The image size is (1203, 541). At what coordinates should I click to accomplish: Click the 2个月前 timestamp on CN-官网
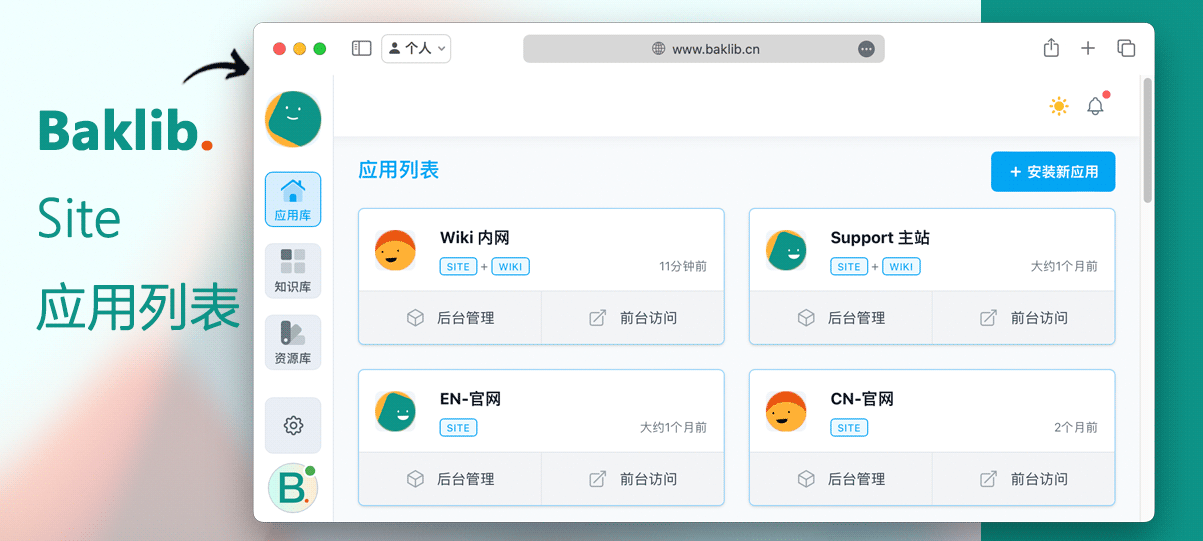tap(1076, 428)
